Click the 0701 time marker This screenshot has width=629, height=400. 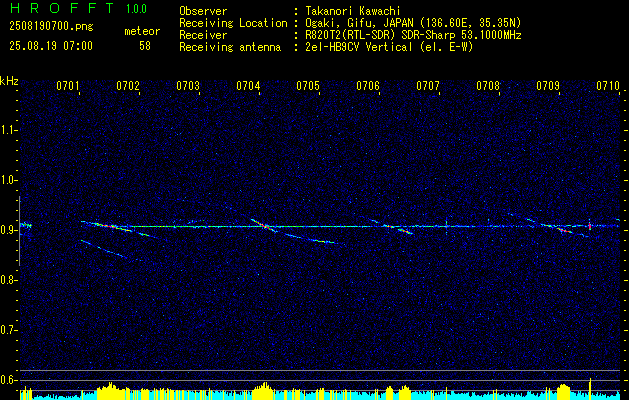pos(68,85)
